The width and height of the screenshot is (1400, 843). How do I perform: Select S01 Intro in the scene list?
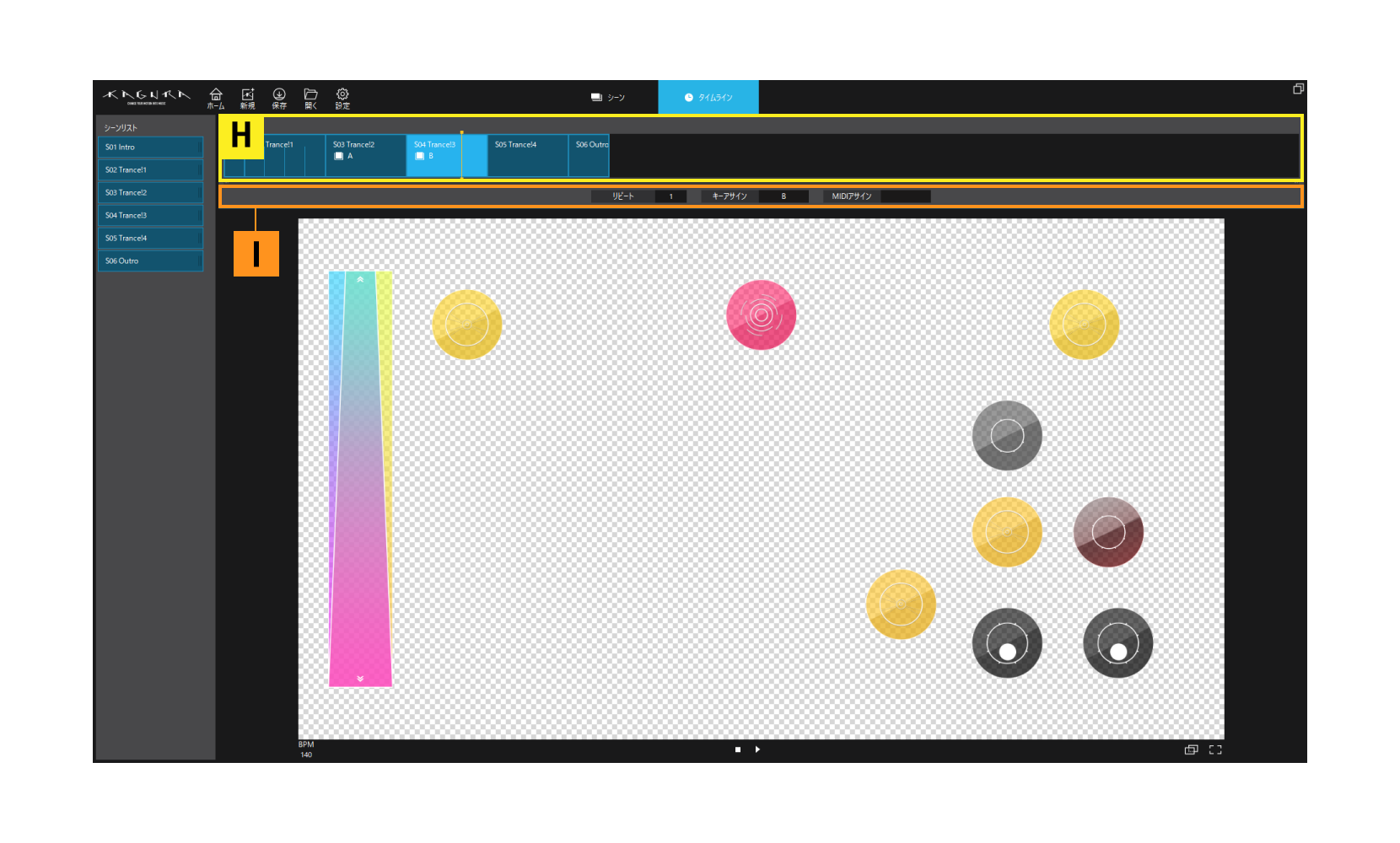click(150, 147)
